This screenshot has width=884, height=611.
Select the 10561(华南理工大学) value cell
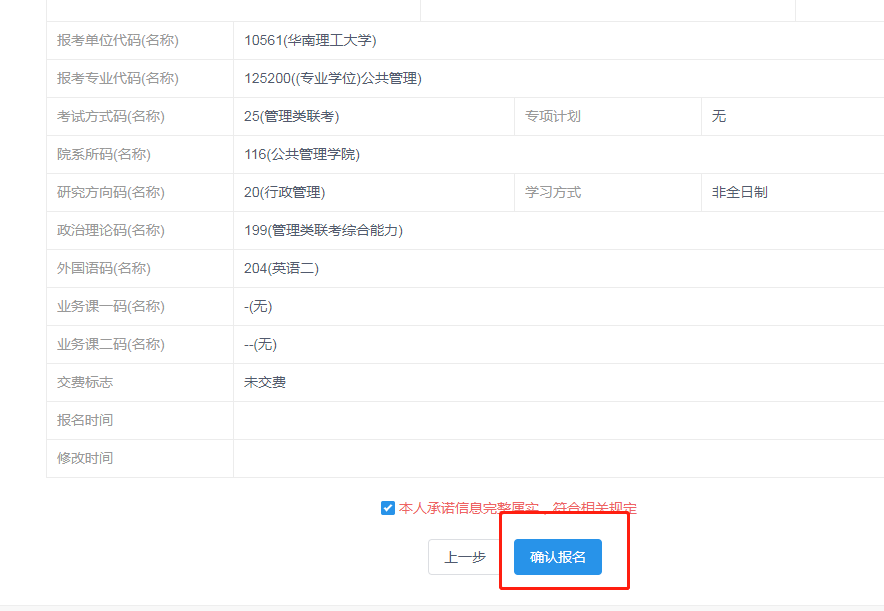click(310, 41)
